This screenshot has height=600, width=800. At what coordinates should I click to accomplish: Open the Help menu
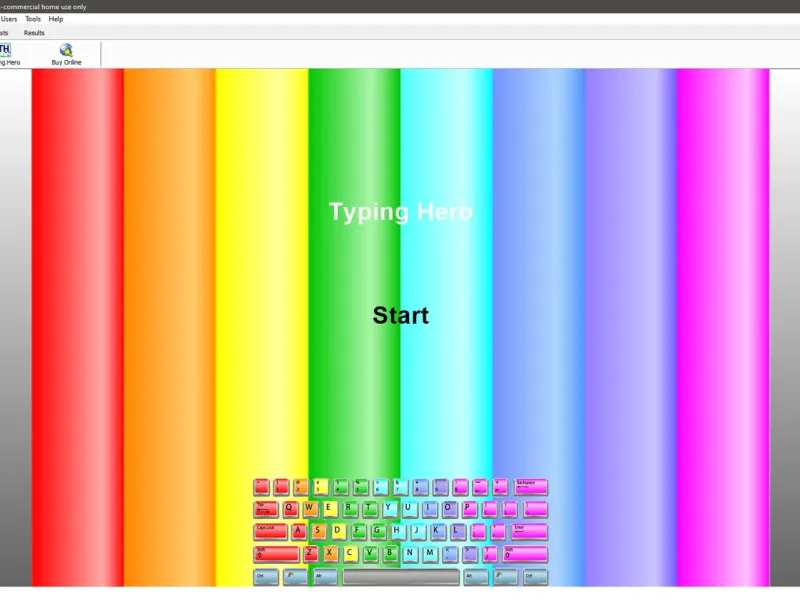pyautogui.click(x=56, y=19)
